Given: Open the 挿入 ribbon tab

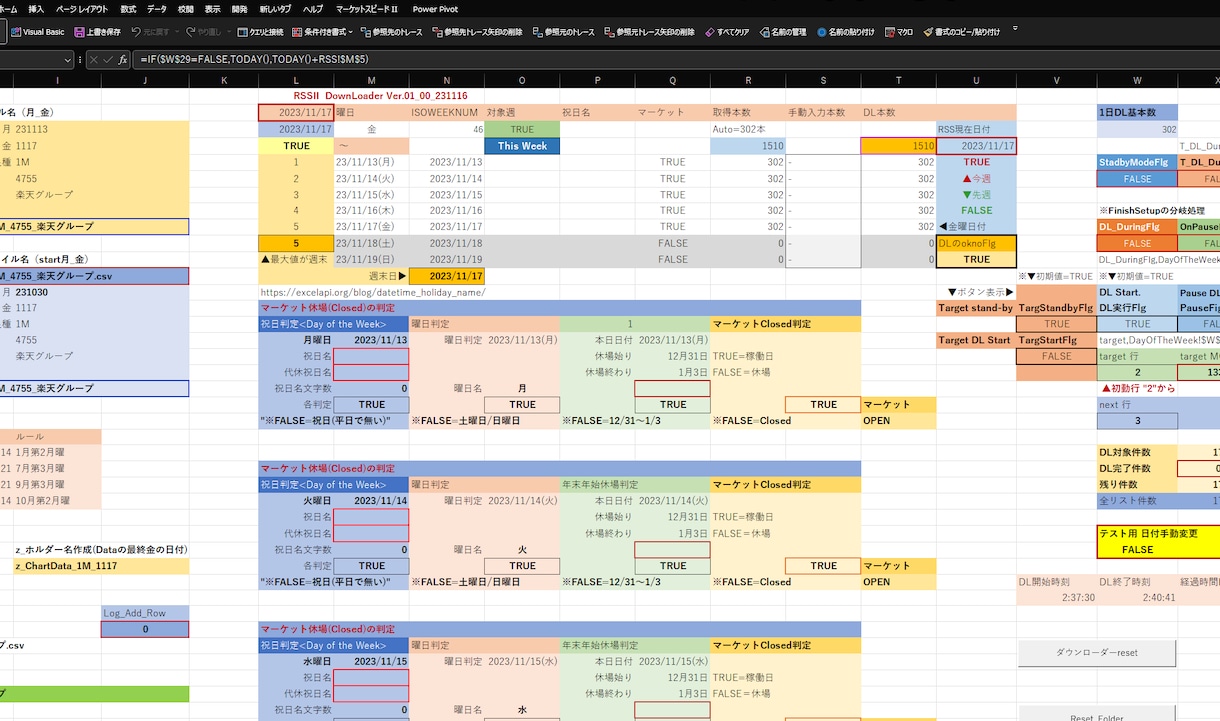Looking at the screenshot, I should (x=36, y=8).
